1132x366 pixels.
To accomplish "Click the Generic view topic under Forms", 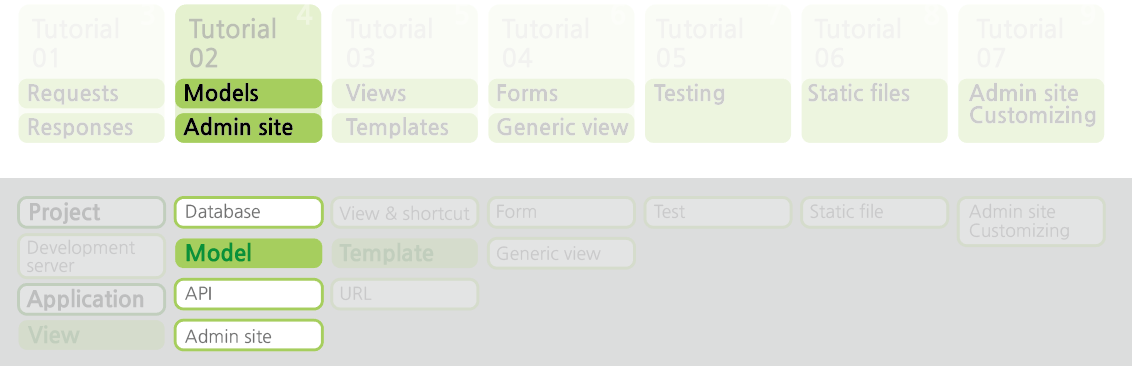I will pos(561,128).
